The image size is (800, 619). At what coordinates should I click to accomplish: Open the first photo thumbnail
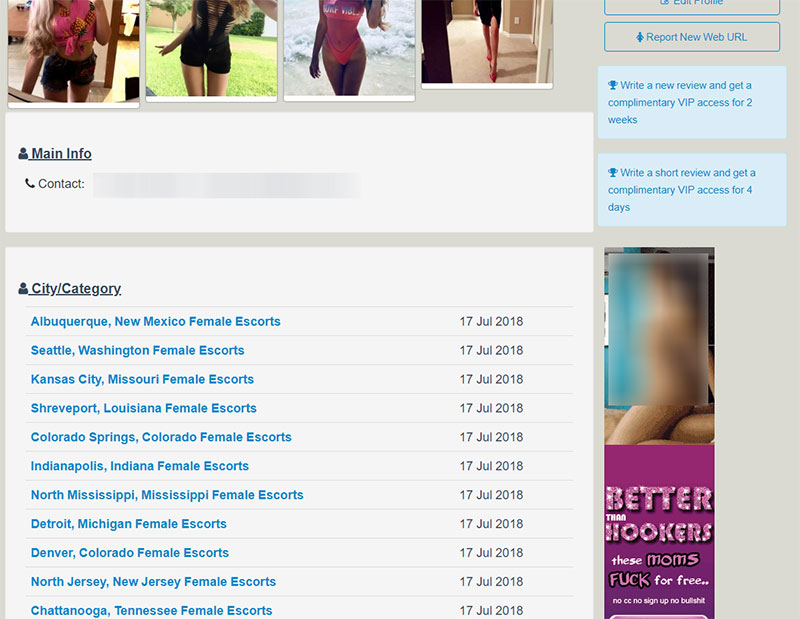click(x=73, y=50)
